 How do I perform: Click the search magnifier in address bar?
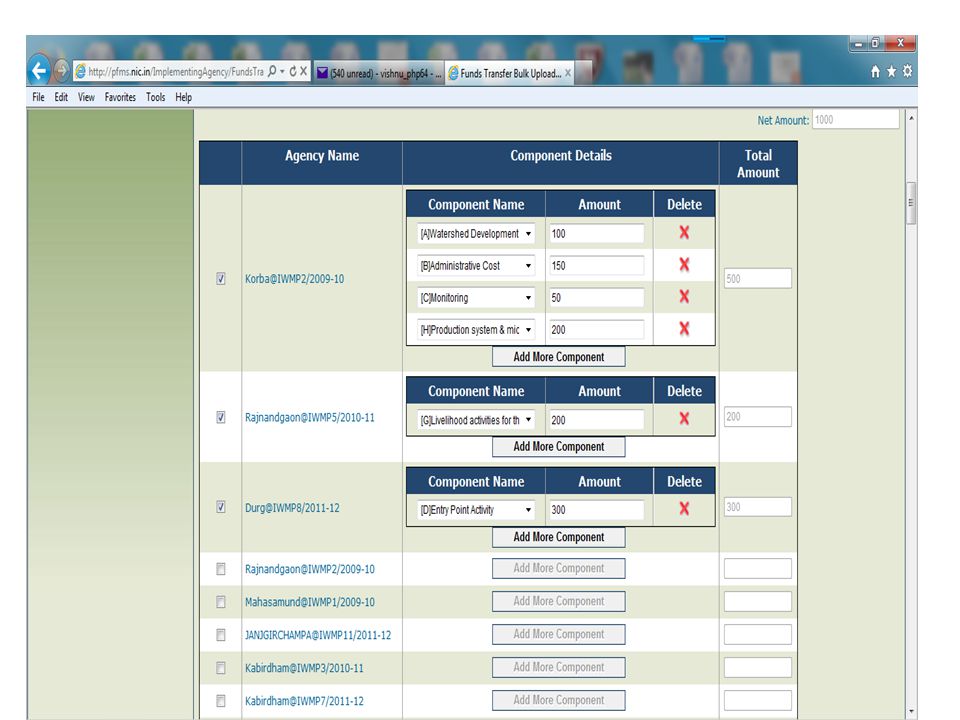pyautogui.click(x=272, y=72)
